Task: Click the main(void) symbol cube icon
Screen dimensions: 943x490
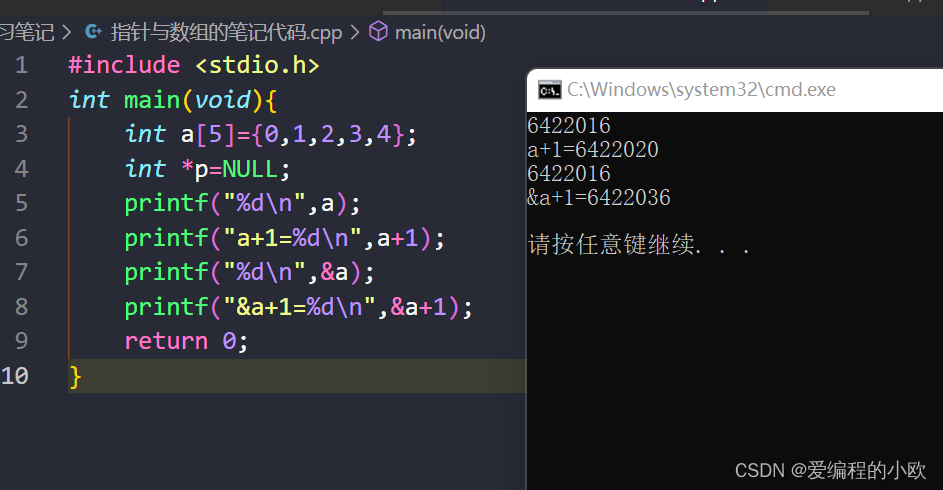Action: click(x=378, y=31)
